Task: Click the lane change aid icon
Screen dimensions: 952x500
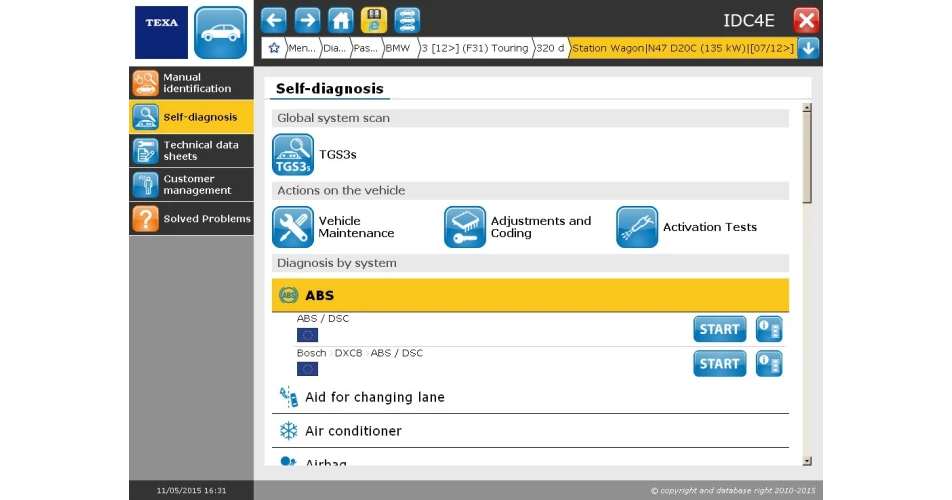Action: 288,397
